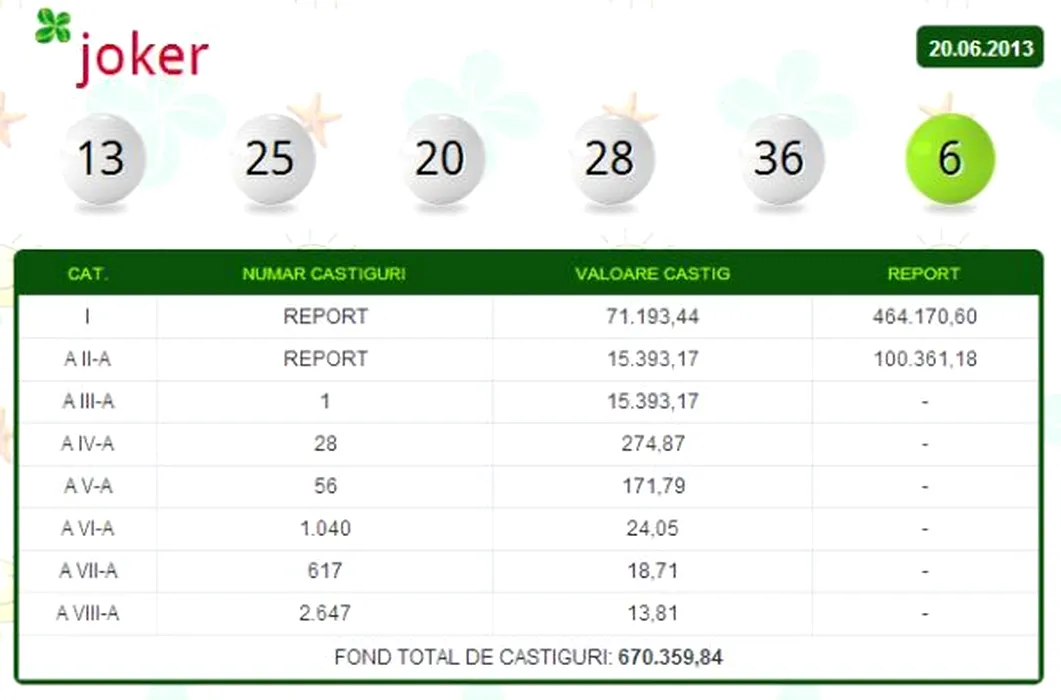Click the REPORT column header
Screen dimensions: 1061x700
click(x=923, y=274)
